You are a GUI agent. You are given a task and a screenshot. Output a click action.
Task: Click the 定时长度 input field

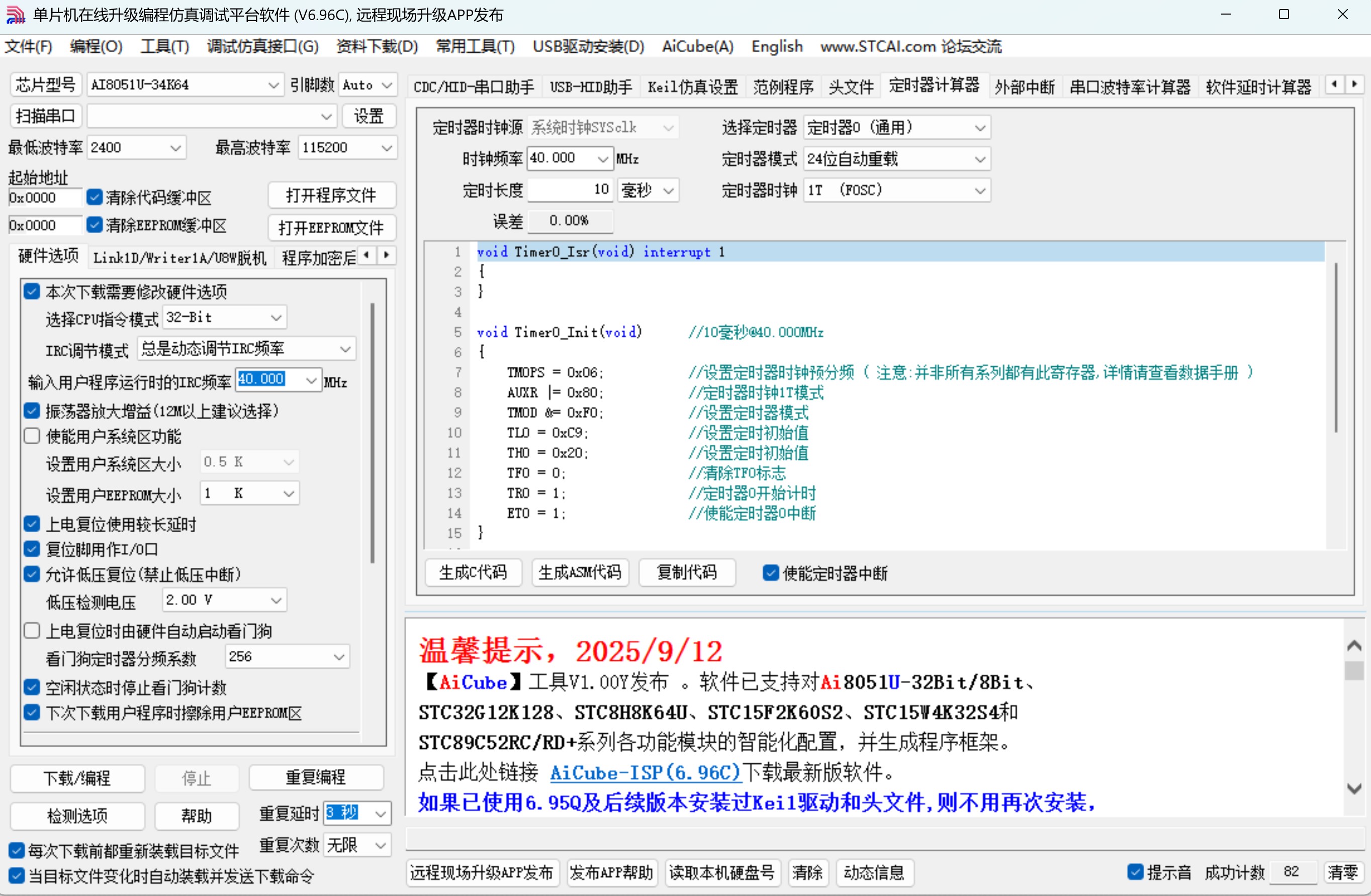pos(569,190)
